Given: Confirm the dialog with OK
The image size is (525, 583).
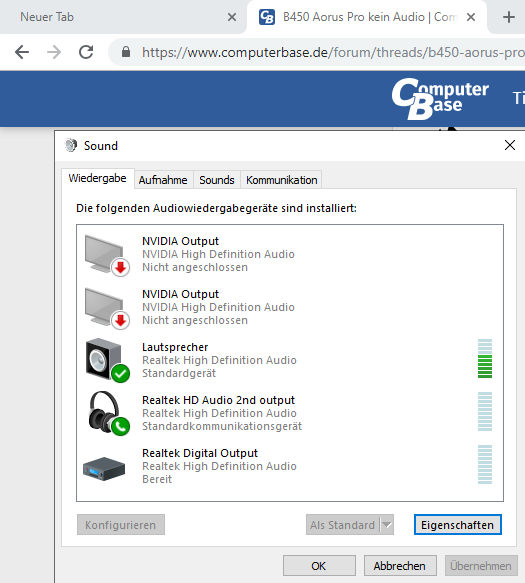Looking at the screenshot, I should pos(319,566).
